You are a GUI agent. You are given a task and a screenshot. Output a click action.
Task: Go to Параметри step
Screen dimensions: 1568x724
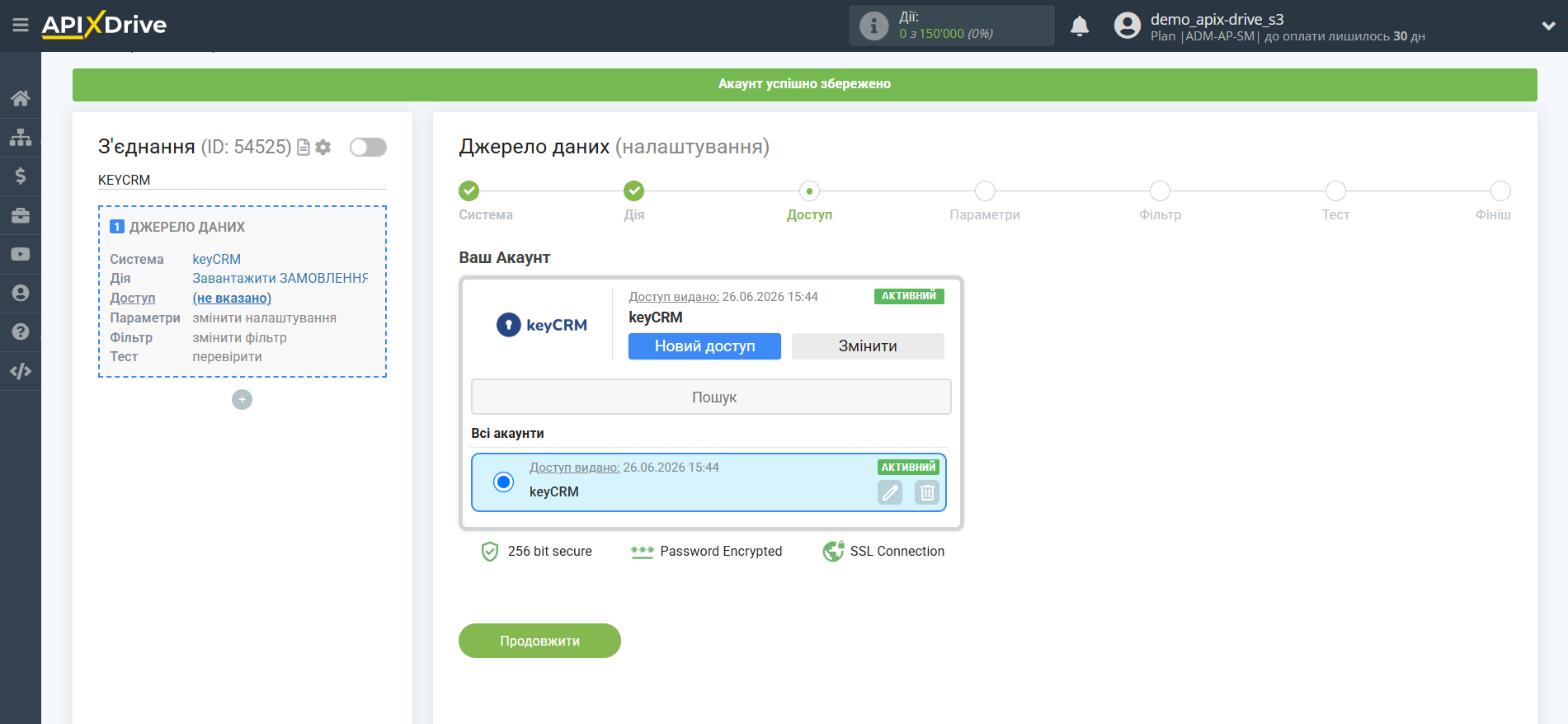(985, 191)
